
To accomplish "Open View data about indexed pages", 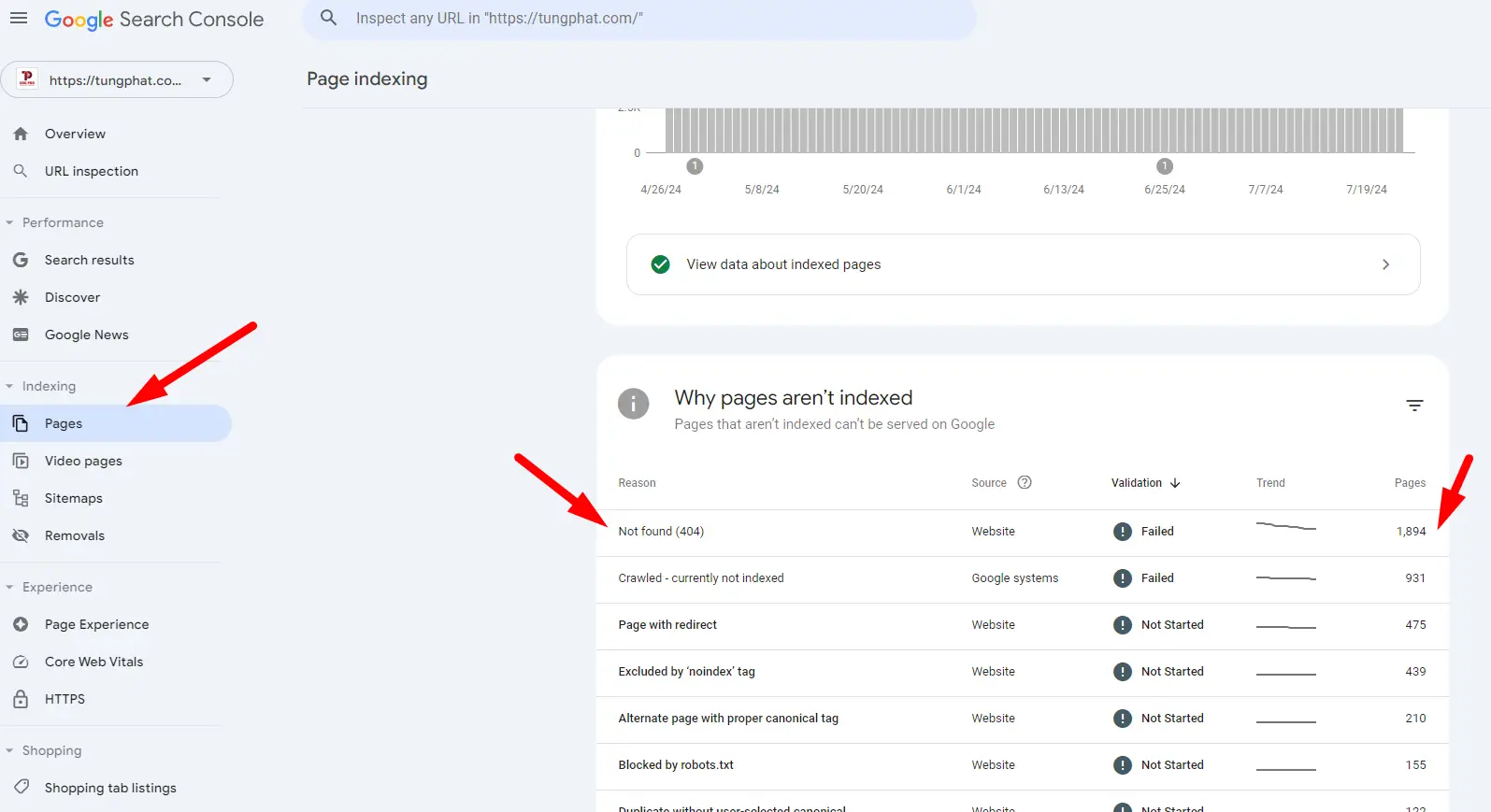I will pos(1024,264).
